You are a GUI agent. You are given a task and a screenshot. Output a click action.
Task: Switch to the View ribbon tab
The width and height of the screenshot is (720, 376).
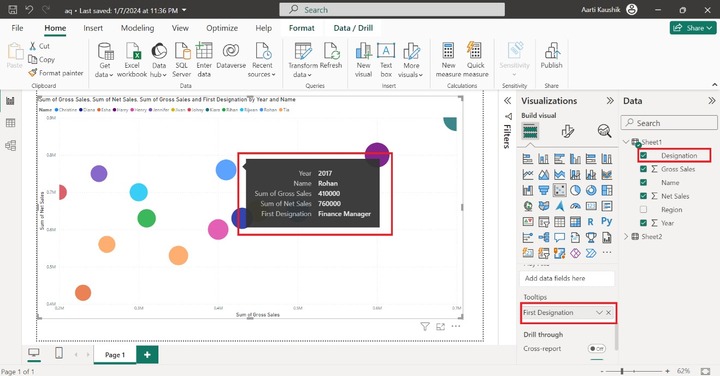click(180, 28)
